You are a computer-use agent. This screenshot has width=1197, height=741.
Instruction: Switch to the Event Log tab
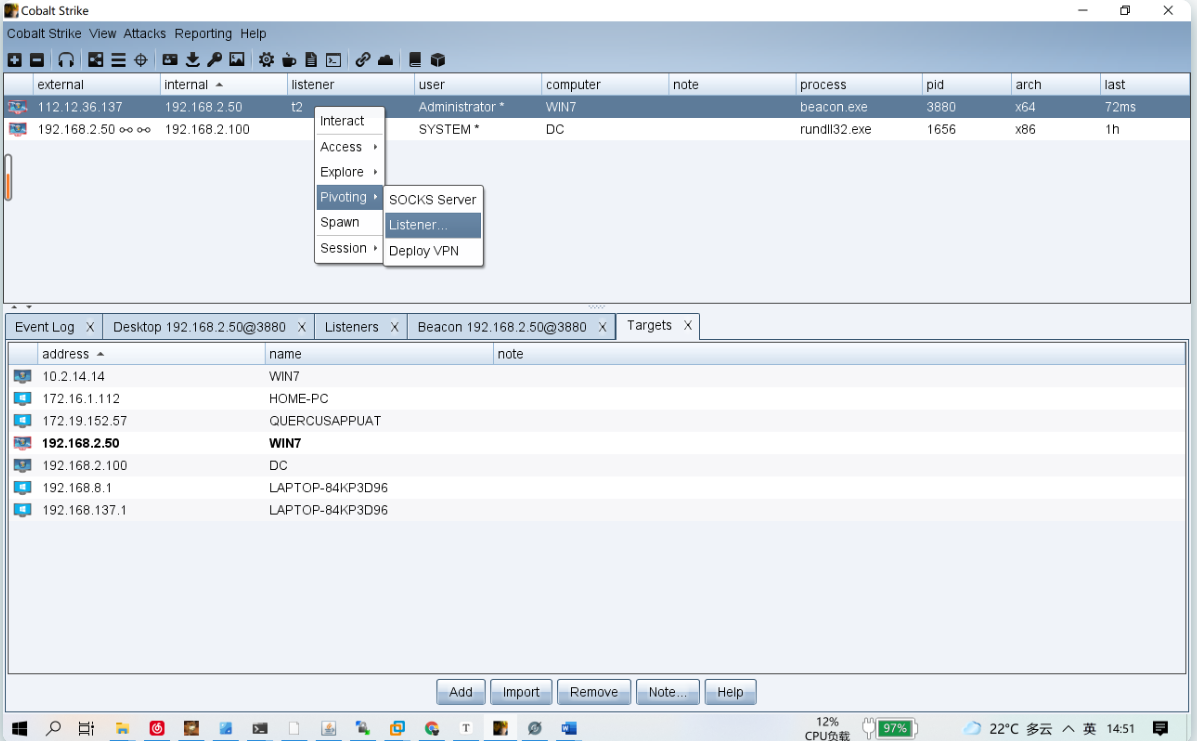pyautogui.click(x=44, y=327)
